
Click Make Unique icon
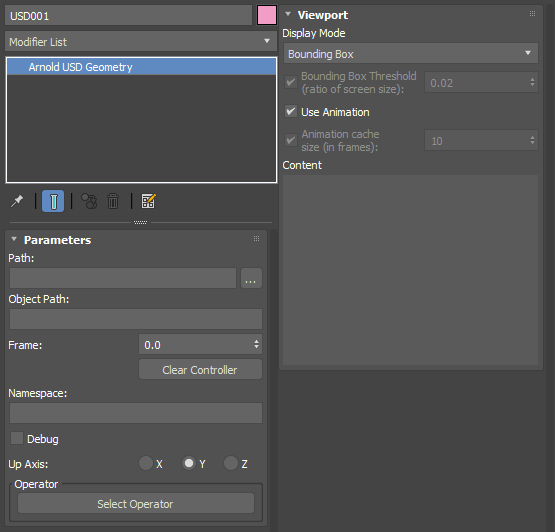tap(89, 201)
